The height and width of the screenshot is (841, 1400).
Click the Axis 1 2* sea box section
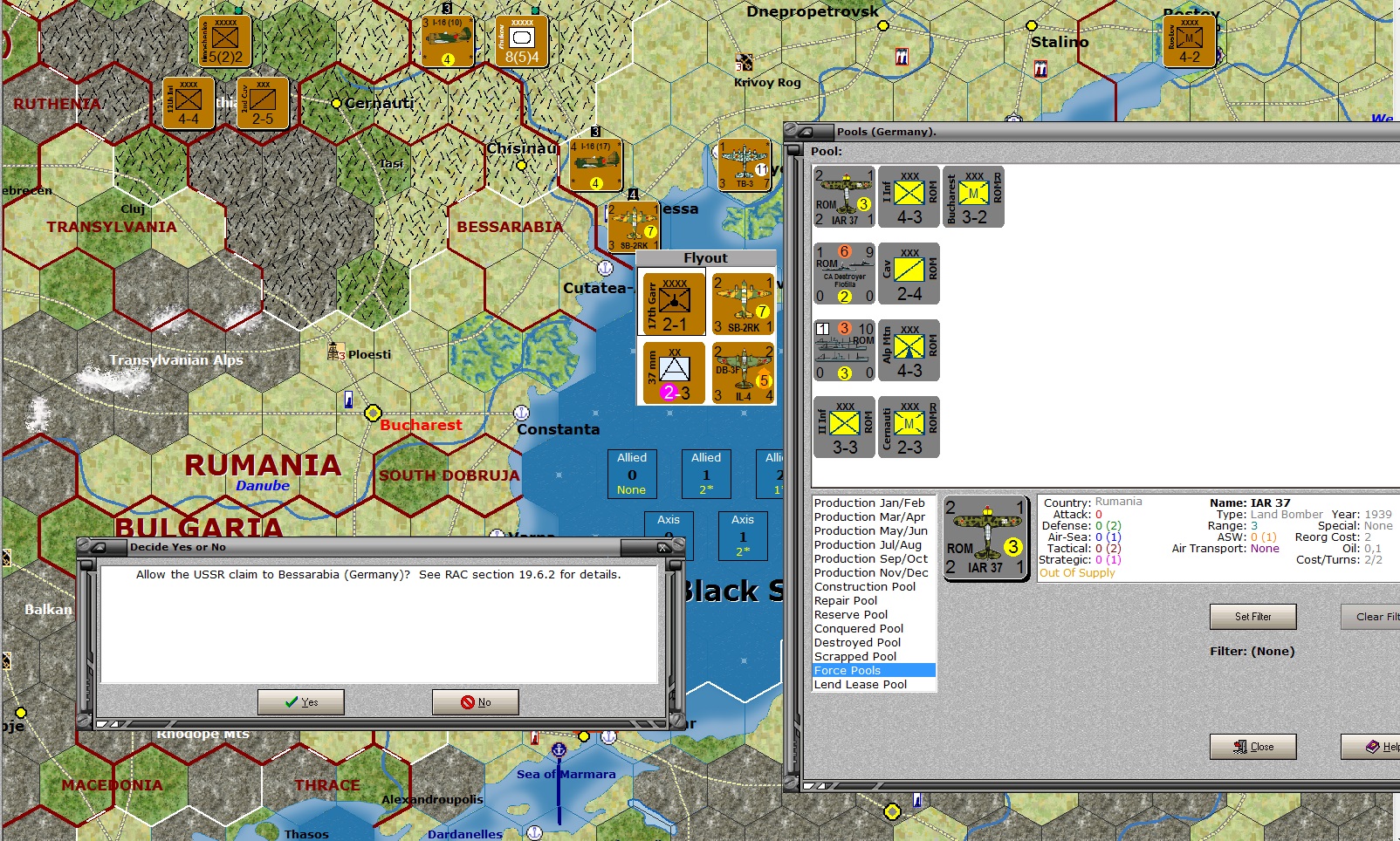(742, 536)
